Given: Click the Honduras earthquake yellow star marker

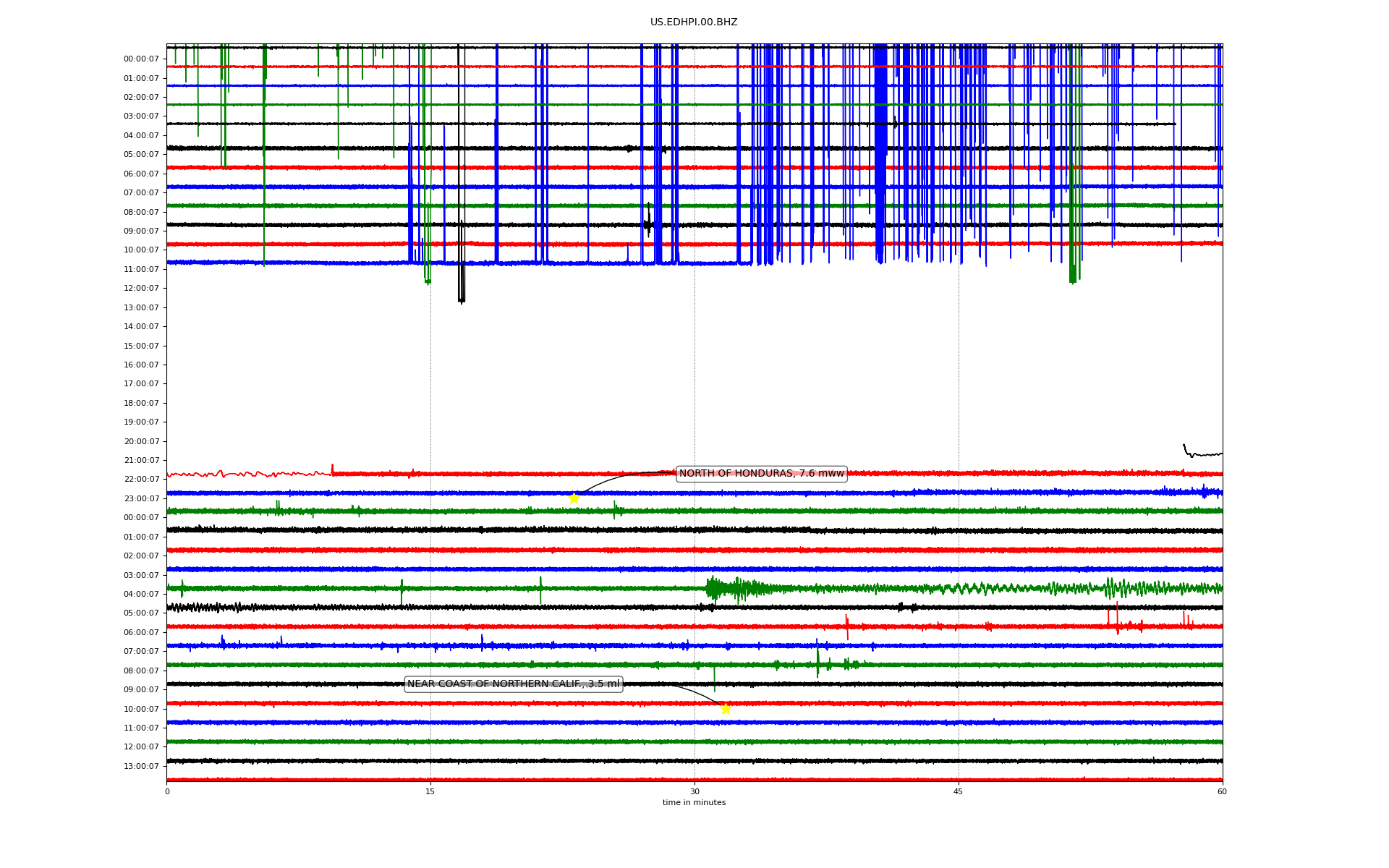Looking at the screenshot, I should [574, 498].
